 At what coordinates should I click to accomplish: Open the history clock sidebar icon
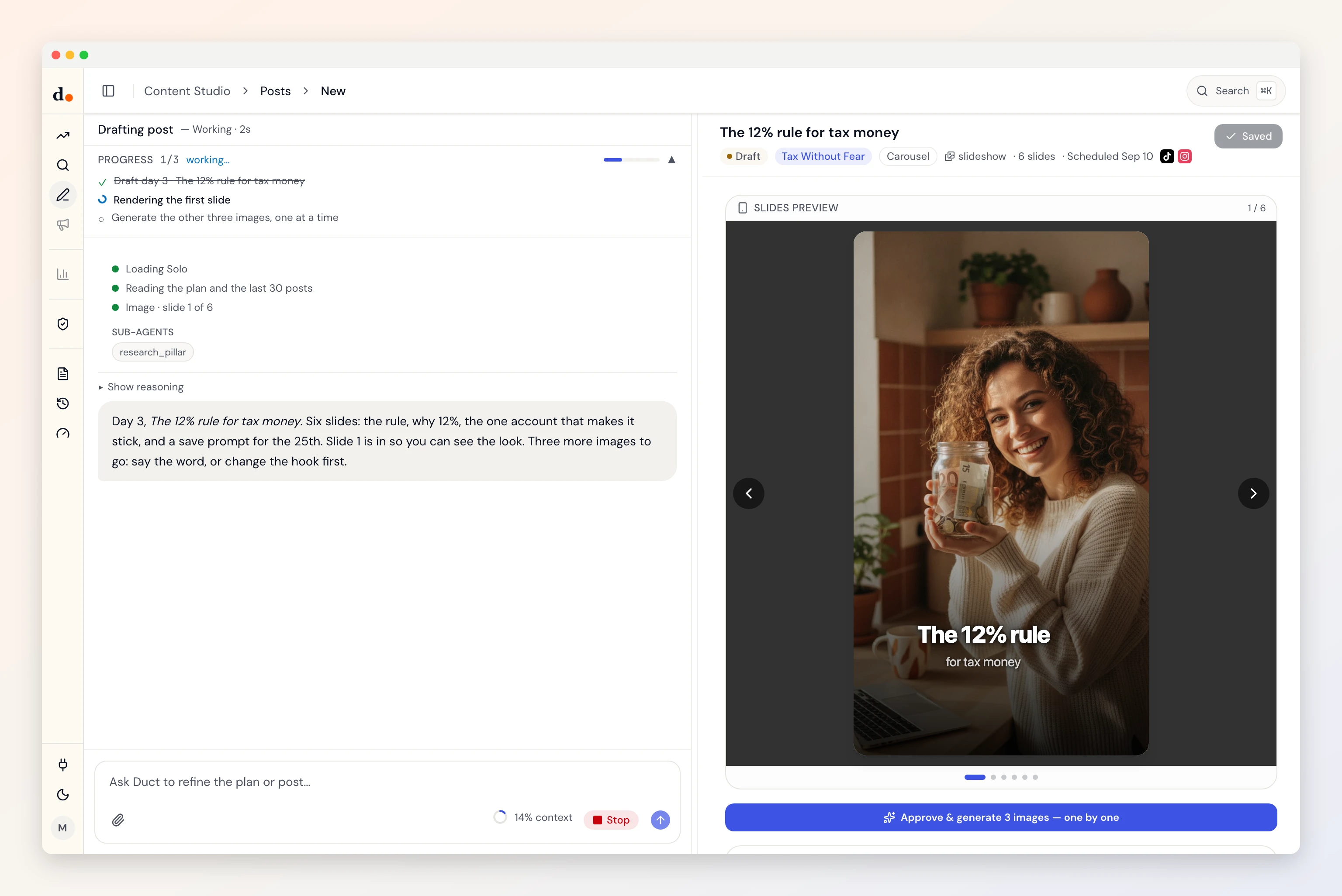63,403
